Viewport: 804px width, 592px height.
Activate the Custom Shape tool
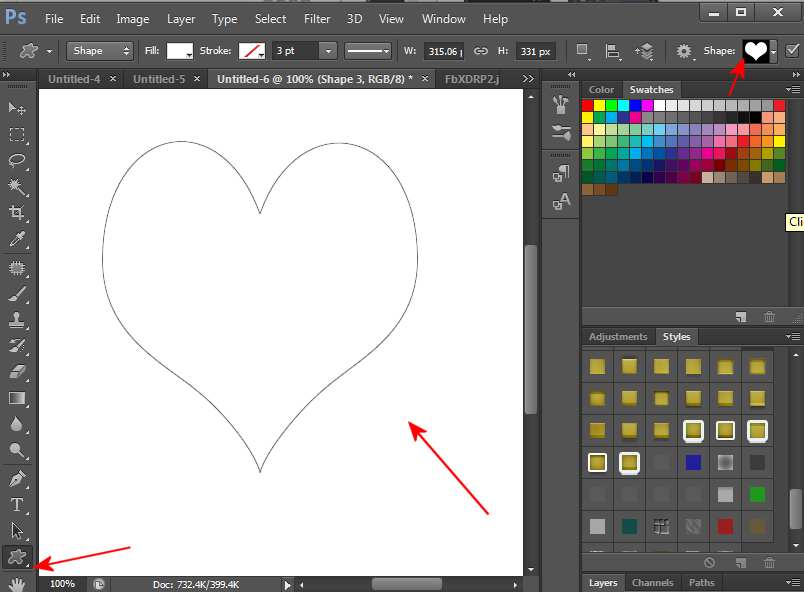17,558
